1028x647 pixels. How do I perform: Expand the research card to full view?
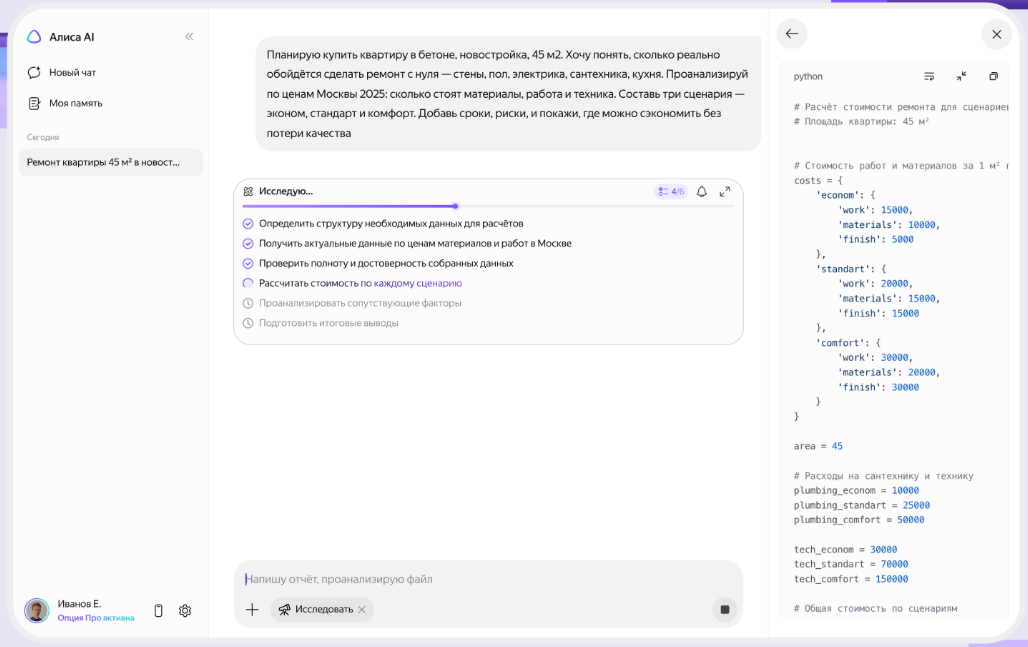724,191
